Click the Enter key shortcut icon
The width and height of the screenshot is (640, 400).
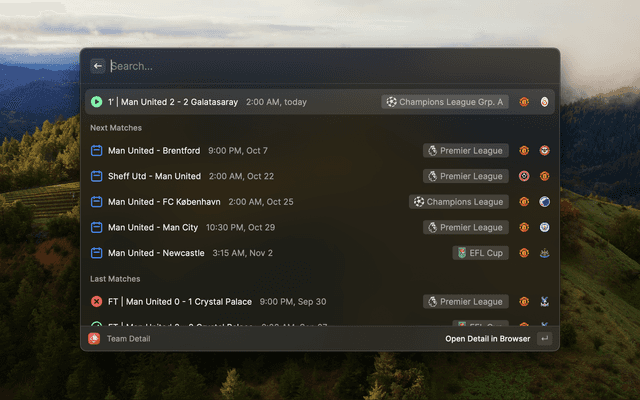[x=544, y=338]
